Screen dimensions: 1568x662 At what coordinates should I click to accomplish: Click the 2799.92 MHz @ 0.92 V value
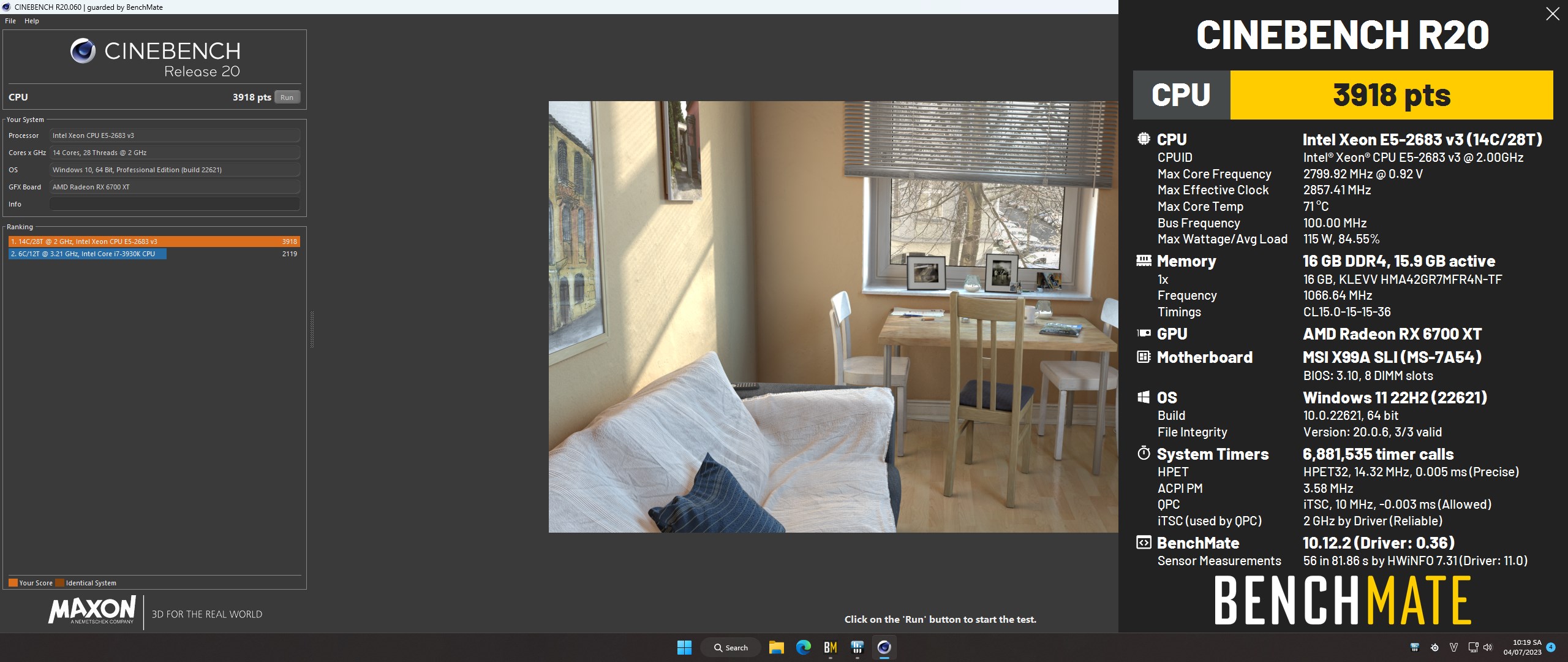pyautogui.click(x=1363, y=174)
